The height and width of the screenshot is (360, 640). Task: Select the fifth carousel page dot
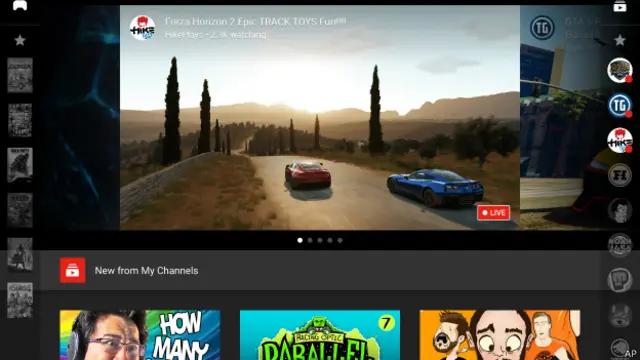(340, 240)
